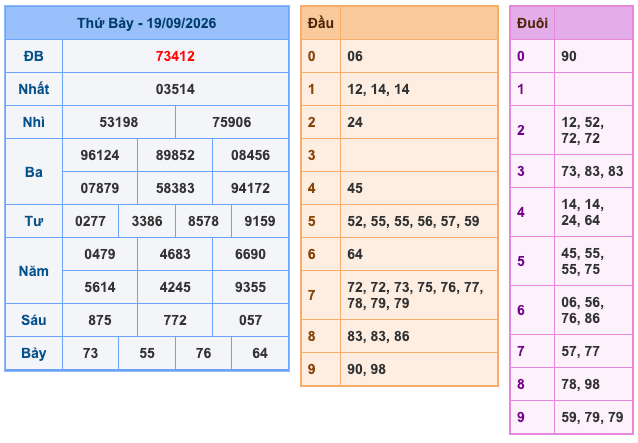Click the 'Đuôi' table header
Screen dimensions: 638x443
[532, 23]
